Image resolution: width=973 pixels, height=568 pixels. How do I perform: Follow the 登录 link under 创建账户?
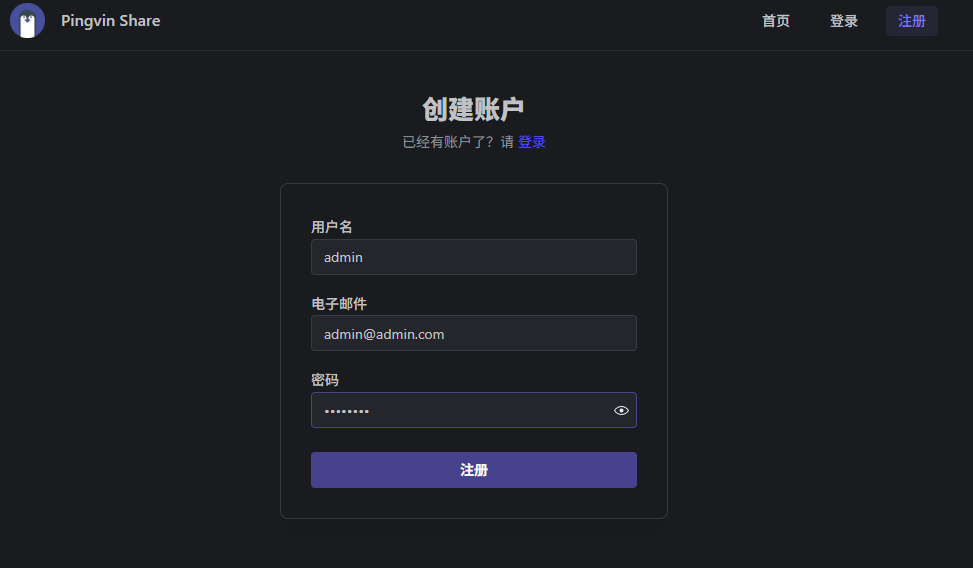(532, 142)
